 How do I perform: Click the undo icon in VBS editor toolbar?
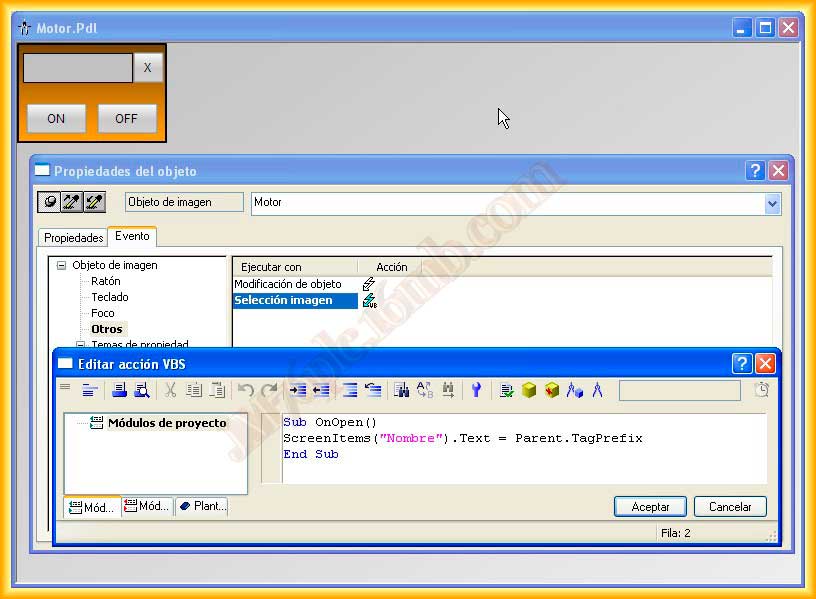click(245, 390)
